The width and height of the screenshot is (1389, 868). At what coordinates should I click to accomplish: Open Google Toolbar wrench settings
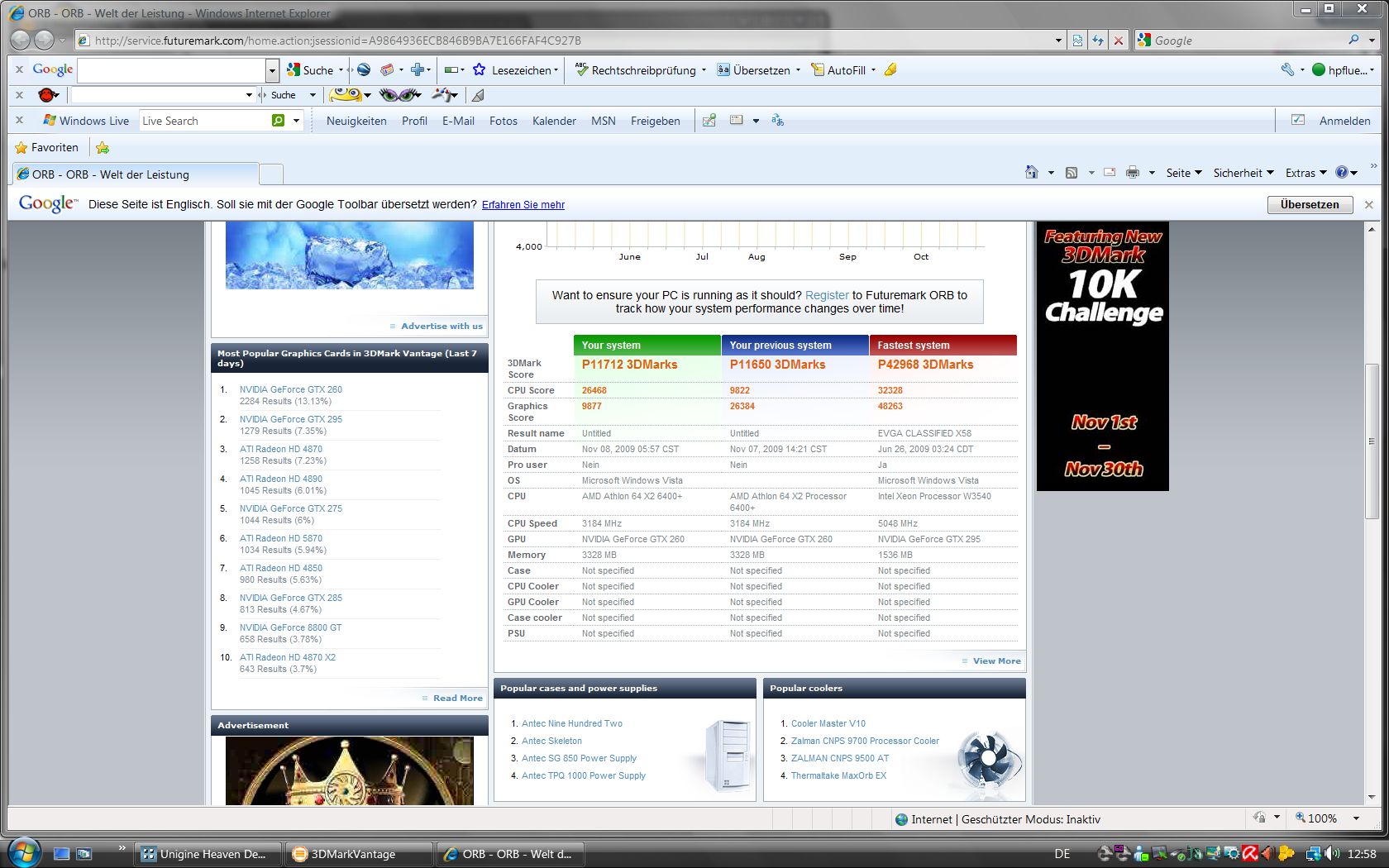pyautogui.click(x=1287, y=69)
